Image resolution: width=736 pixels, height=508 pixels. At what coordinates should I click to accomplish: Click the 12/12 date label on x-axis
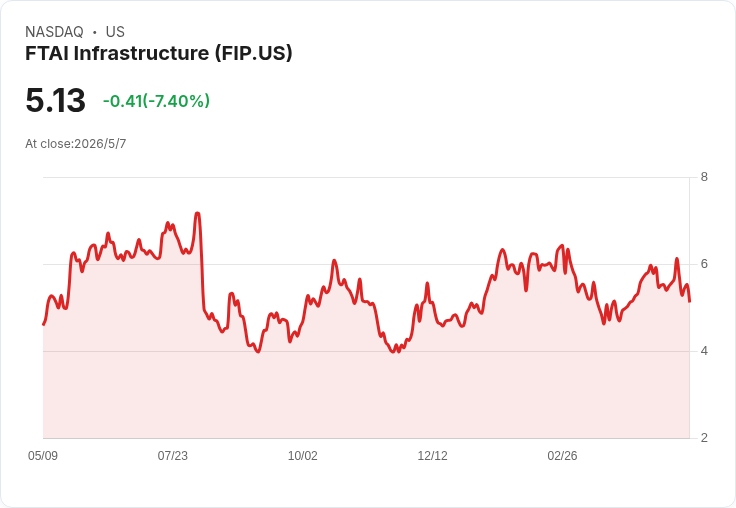432,456
